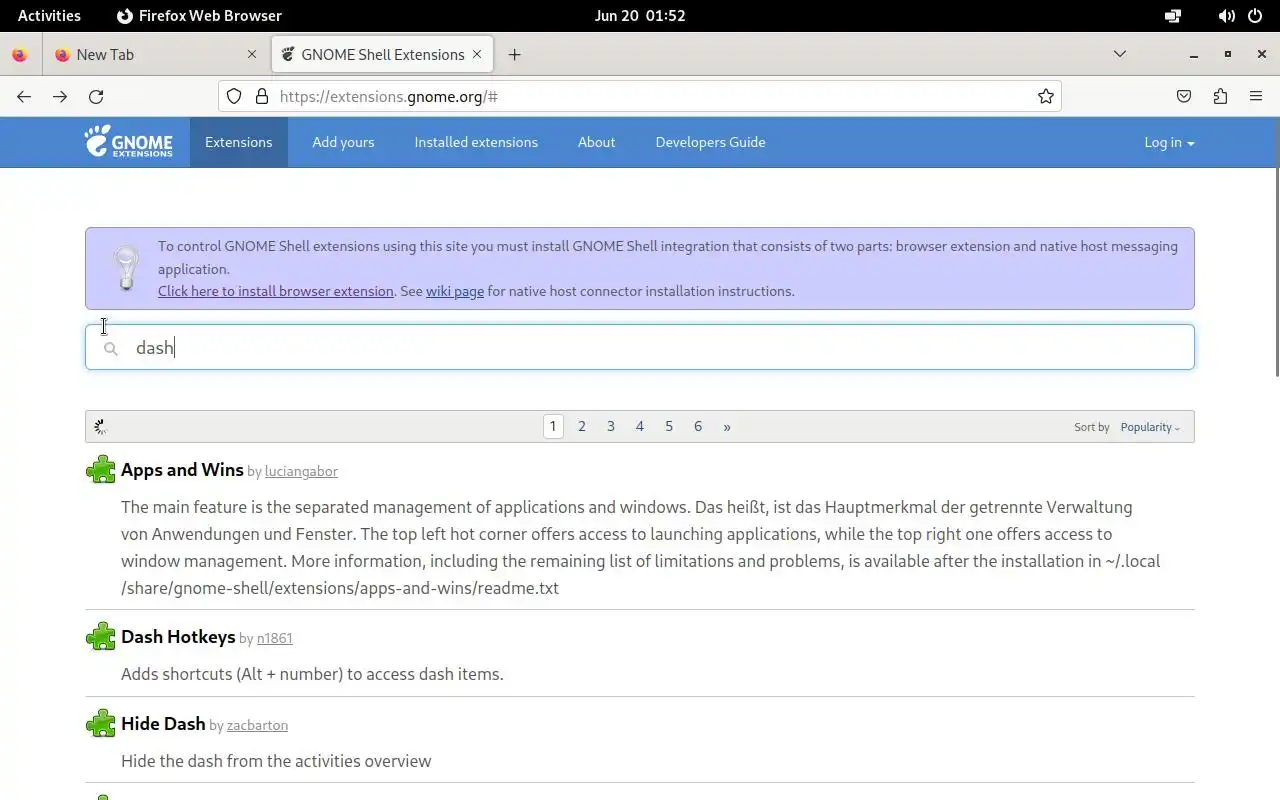Screen dimensions: 1280x800
Task: Open the Firefox Web Browser app menu
Action: tap(199, 16)
